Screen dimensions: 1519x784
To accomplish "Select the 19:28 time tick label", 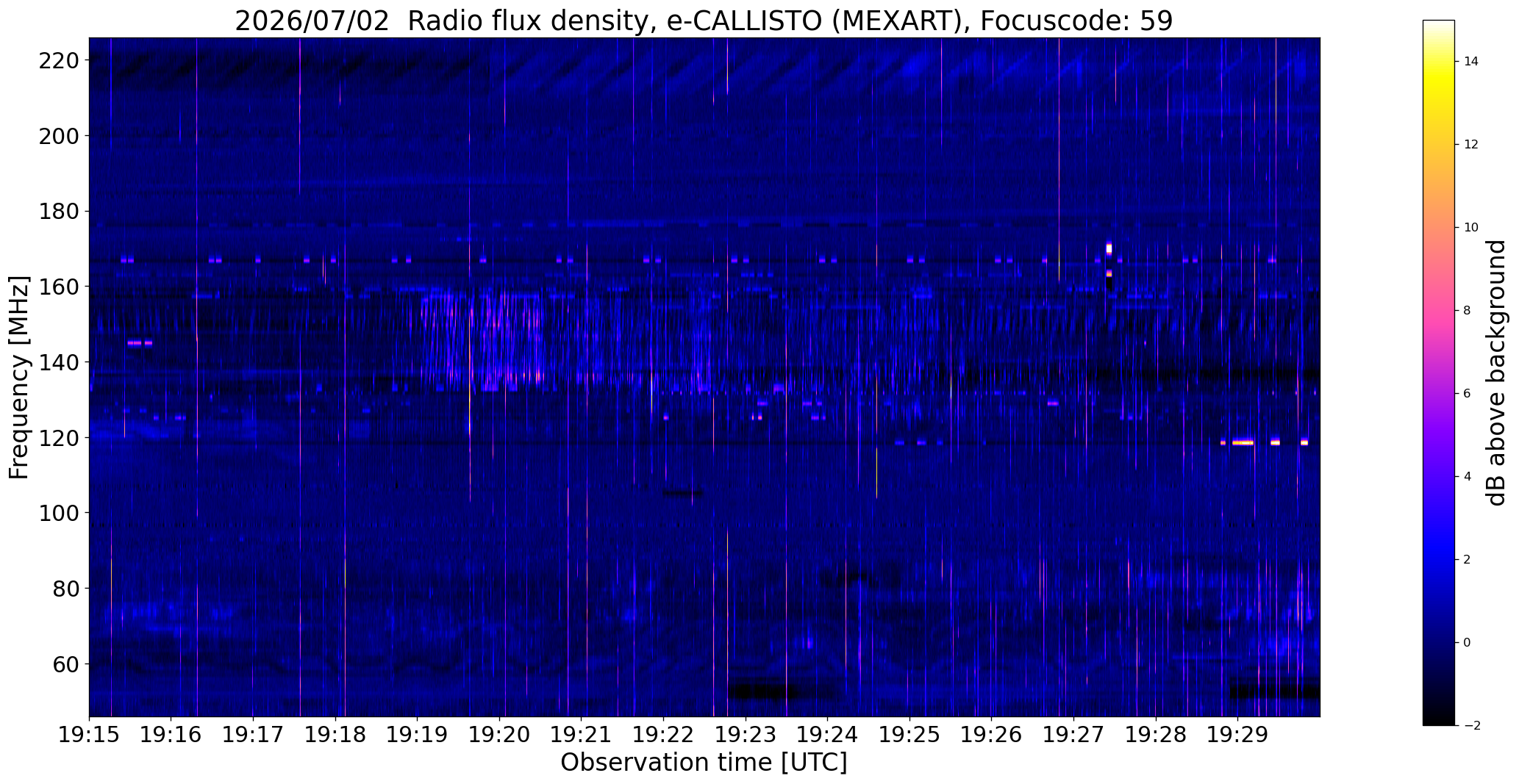I will [1156, 734].
